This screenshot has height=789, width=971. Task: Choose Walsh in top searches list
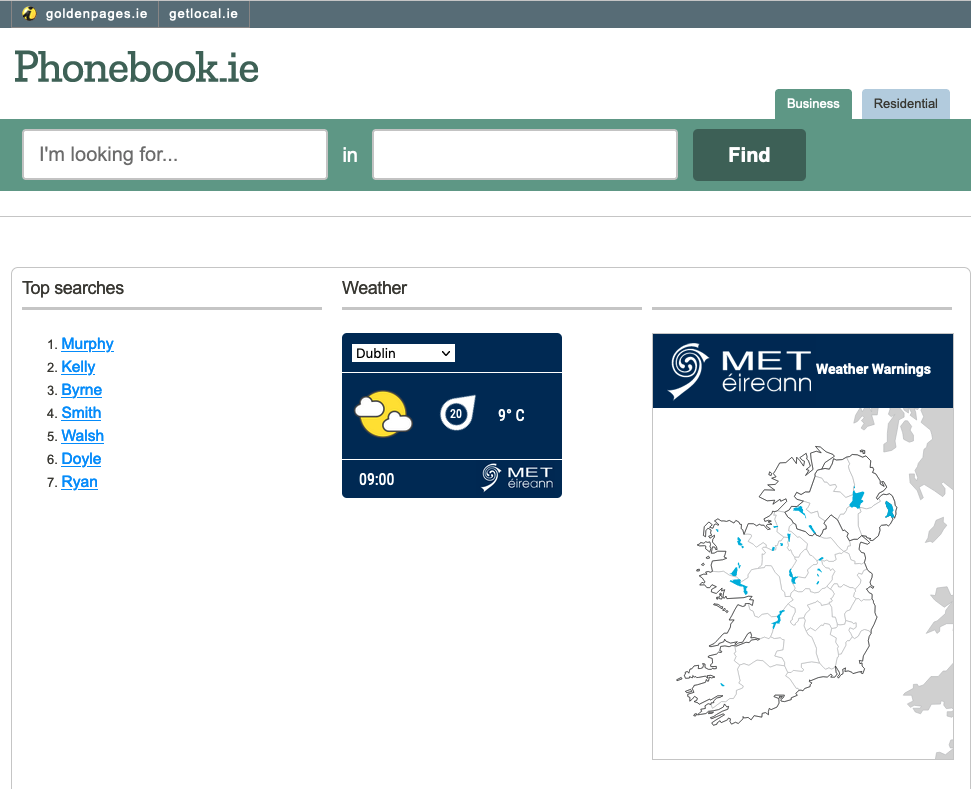[82, 436]
